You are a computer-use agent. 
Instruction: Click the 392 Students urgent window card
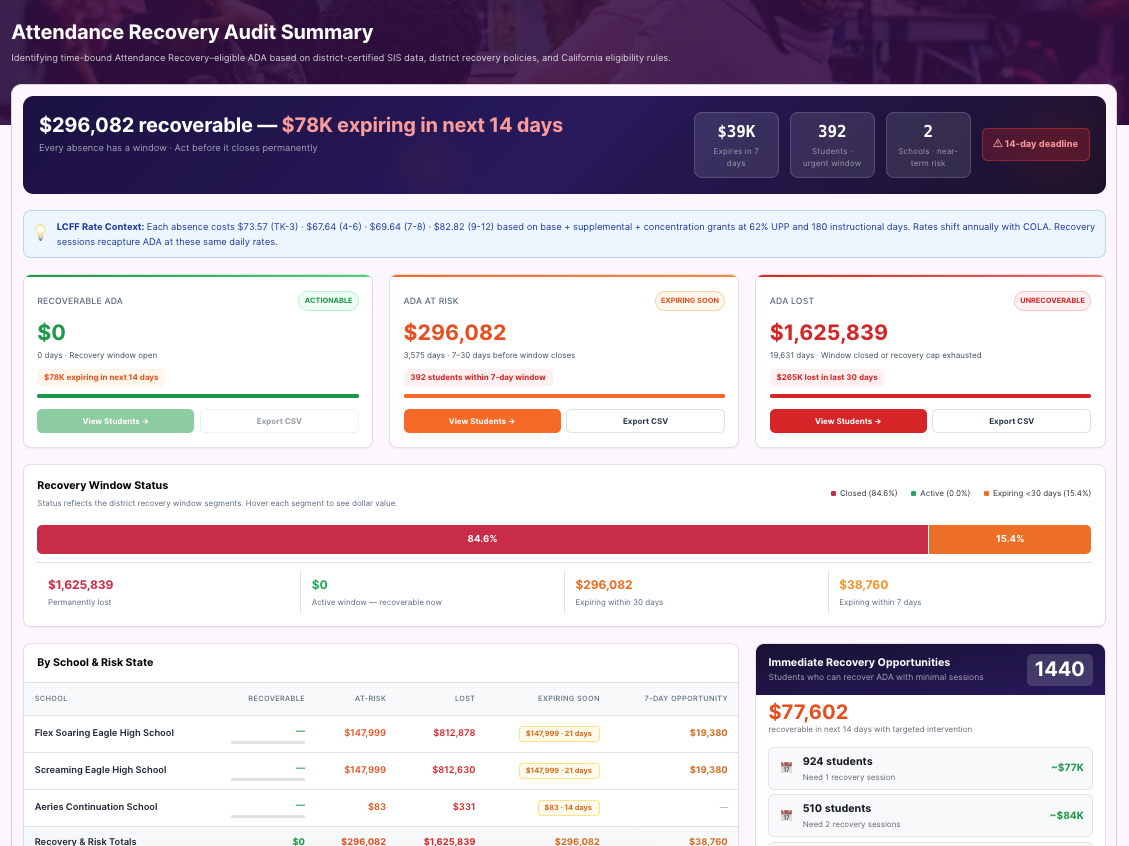832,145
